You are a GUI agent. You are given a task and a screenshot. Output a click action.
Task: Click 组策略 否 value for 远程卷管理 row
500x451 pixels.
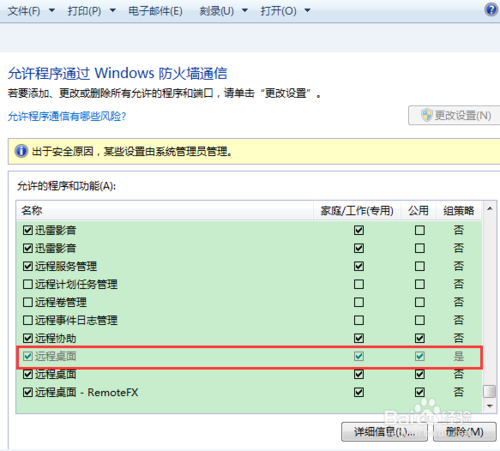[459, 302]
